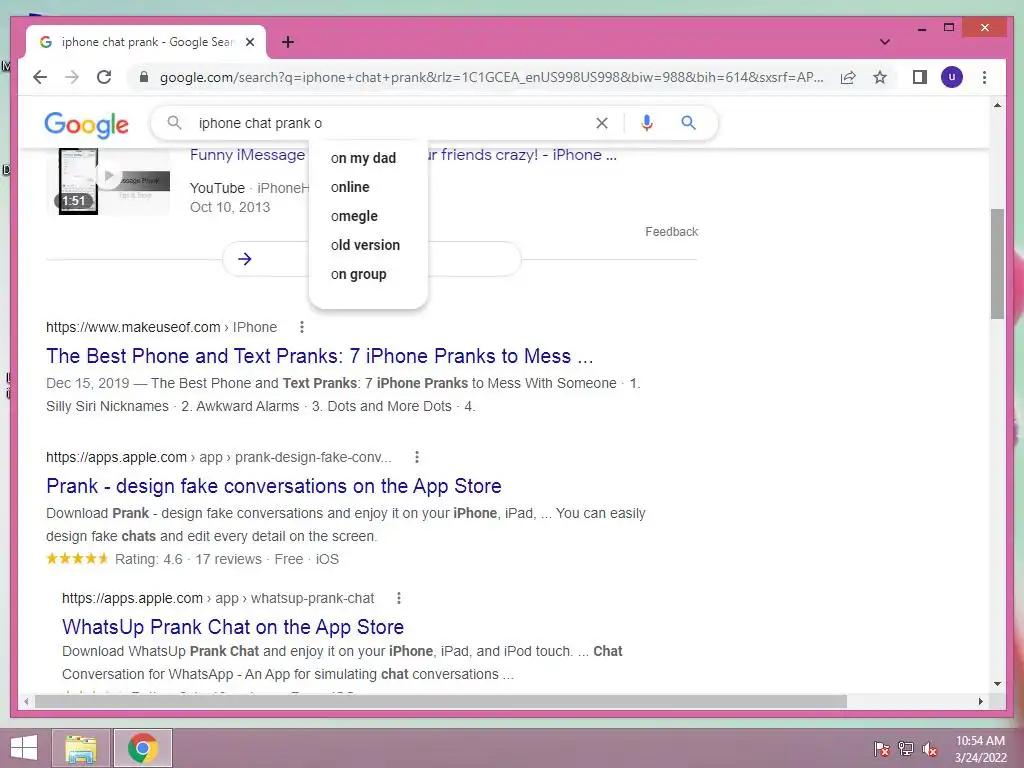Go to Google homepage via logo
This screenshot has height=768, width=1024.
point(86,124)
